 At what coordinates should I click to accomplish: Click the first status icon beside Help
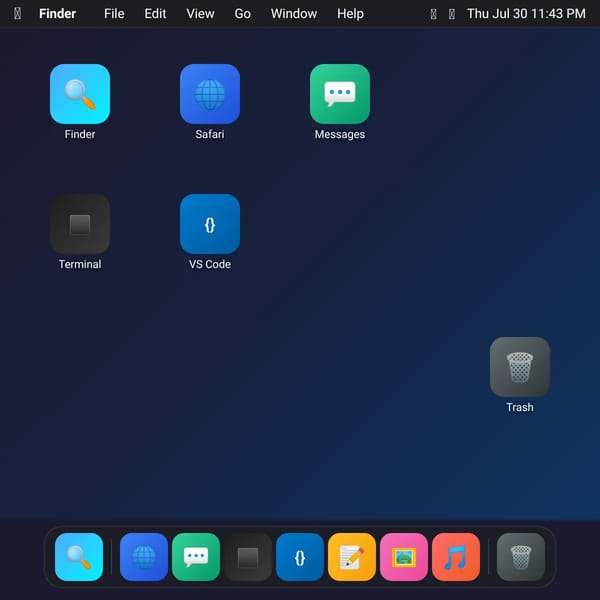434,14
